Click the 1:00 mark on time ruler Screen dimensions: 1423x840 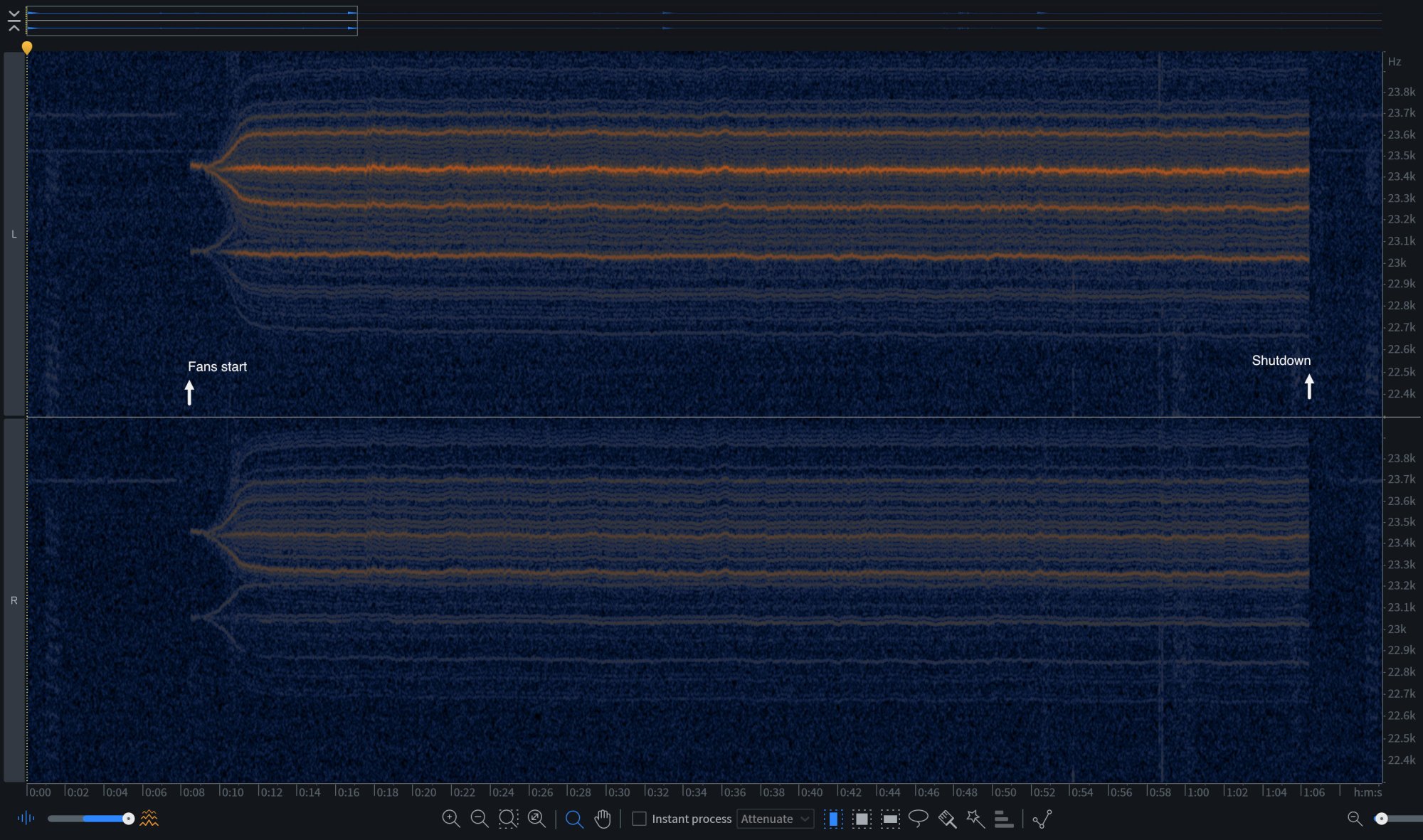(x=1197, y=792)
